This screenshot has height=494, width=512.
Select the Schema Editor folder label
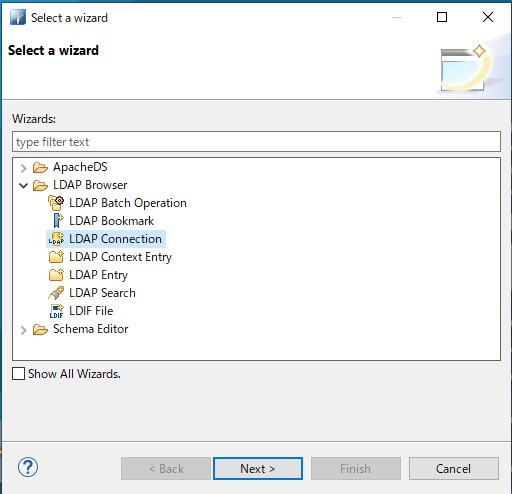(x=90, y=329)
